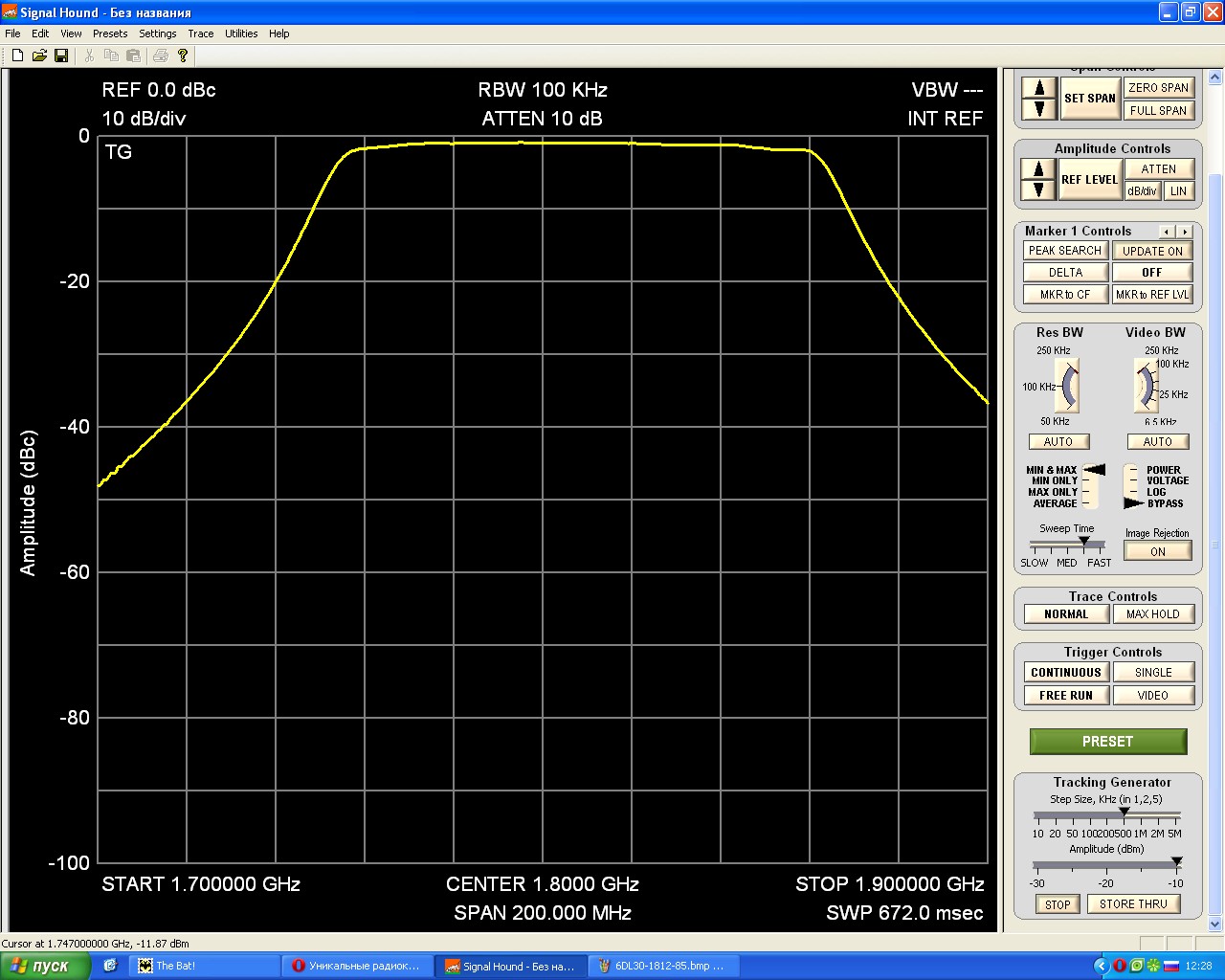This screenshot has height=980, width=1225.
Task: Click the Amplitude Controls down arrow
Action: click(1038, 189)
